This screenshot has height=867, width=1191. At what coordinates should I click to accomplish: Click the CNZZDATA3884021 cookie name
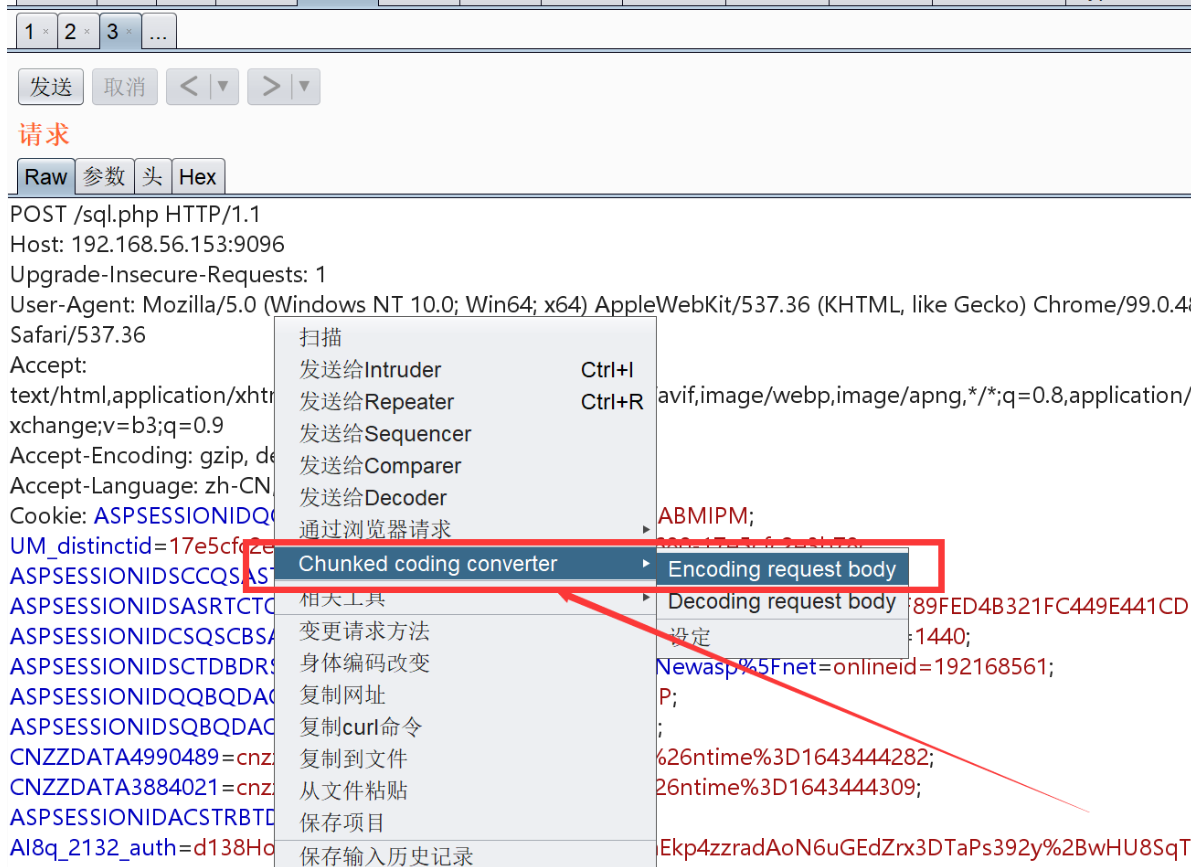[x=114, y=787]
